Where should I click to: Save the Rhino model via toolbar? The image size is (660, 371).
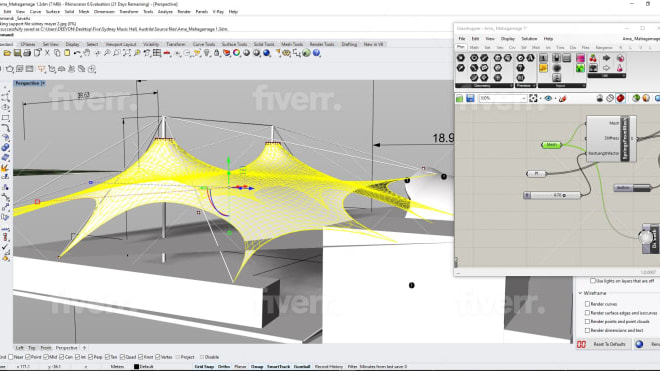(17, 53)
